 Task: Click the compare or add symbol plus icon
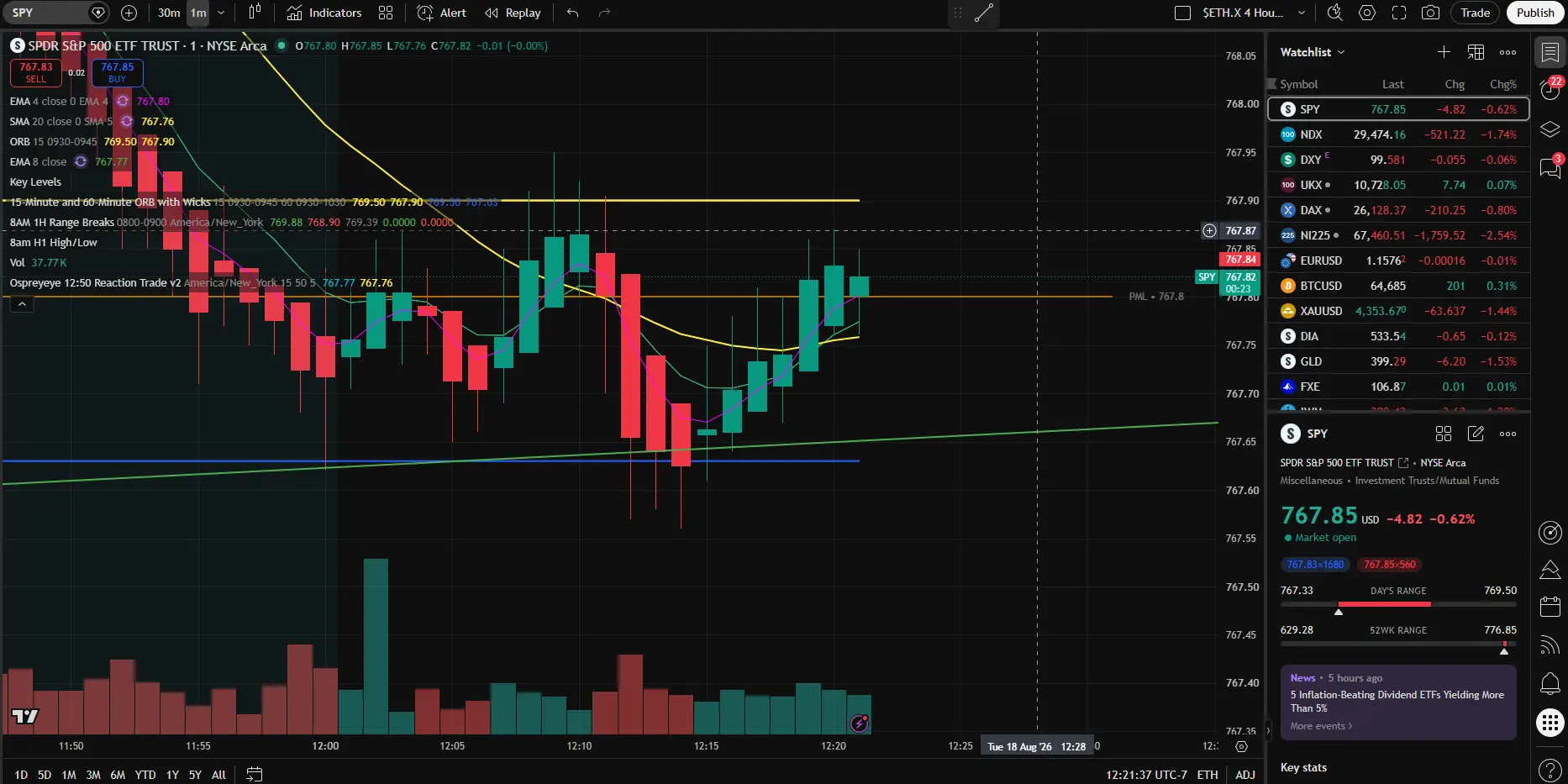tap(129, 13)
